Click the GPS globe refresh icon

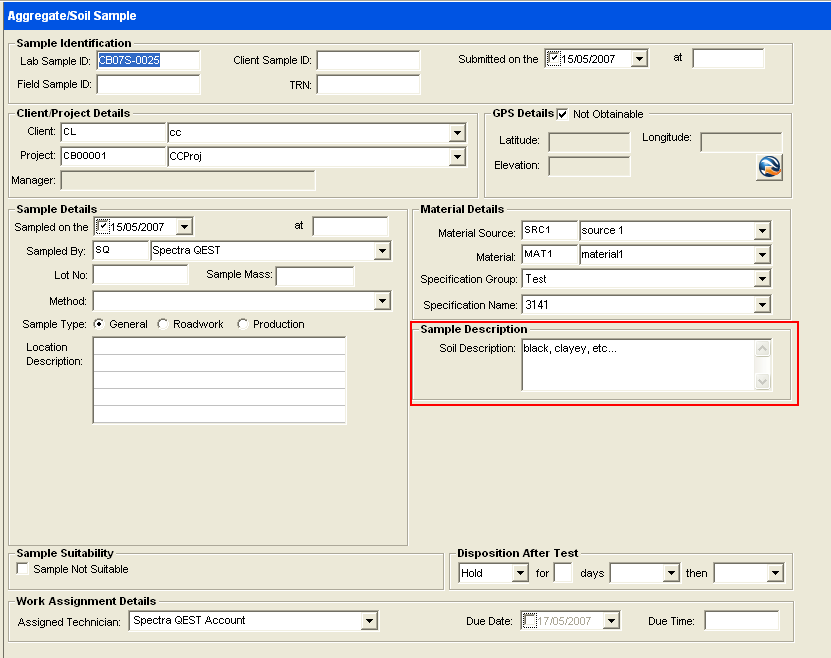[x=768, y=168]
